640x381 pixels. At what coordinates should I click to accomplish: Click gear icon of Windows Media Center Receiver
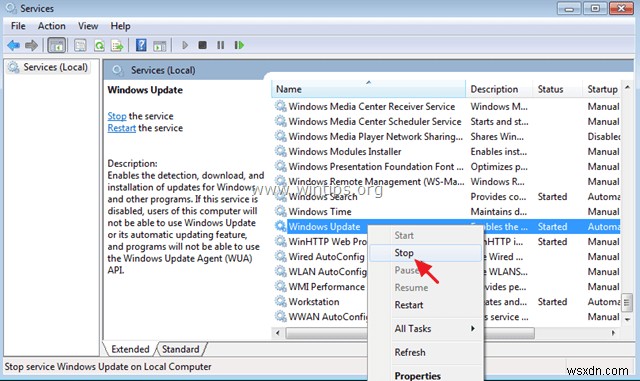click(x=280, y=106)
